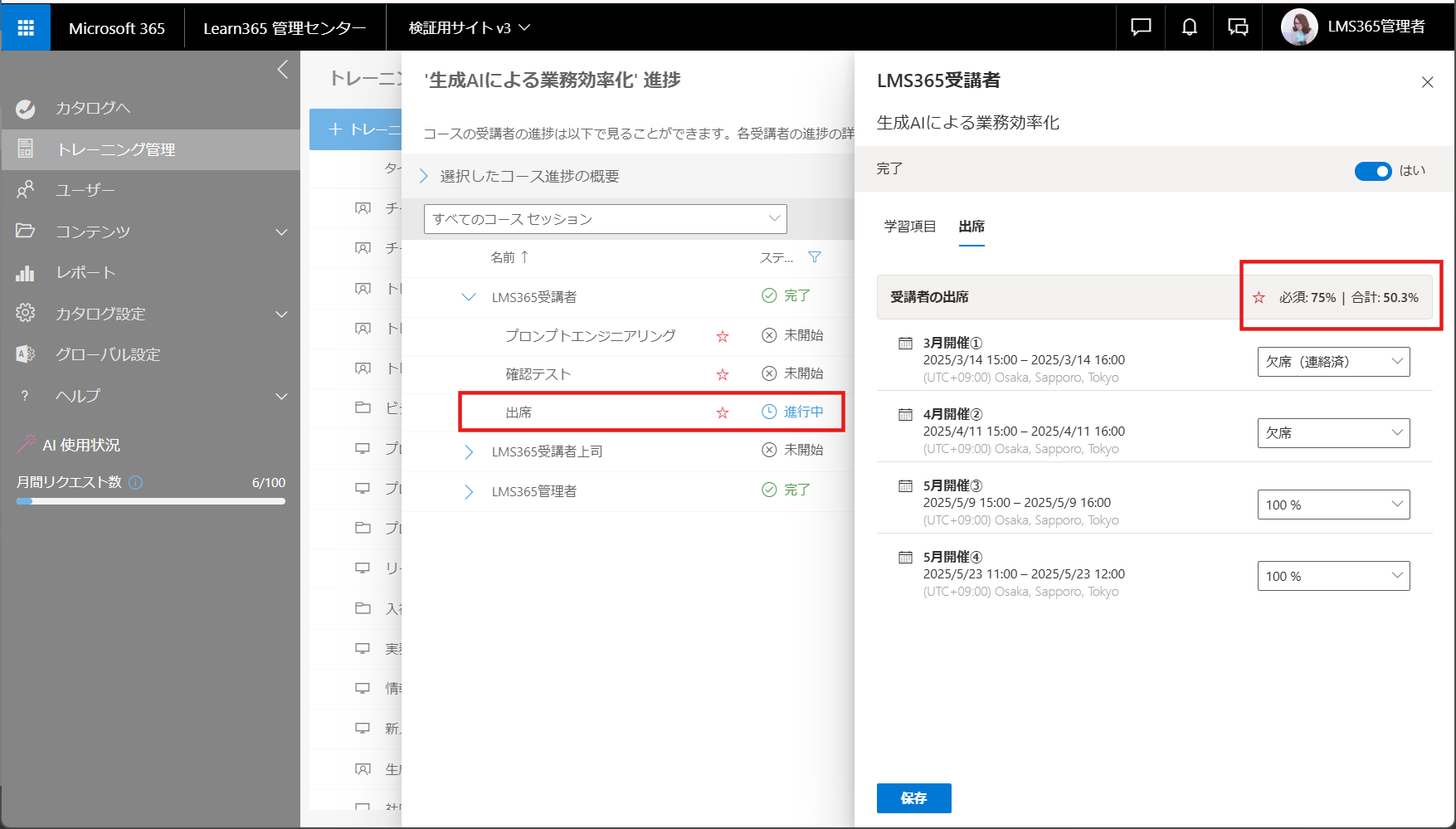Open the 検証用サイト v3 site dropdown
1456x829 pixels.
(470, 27)
